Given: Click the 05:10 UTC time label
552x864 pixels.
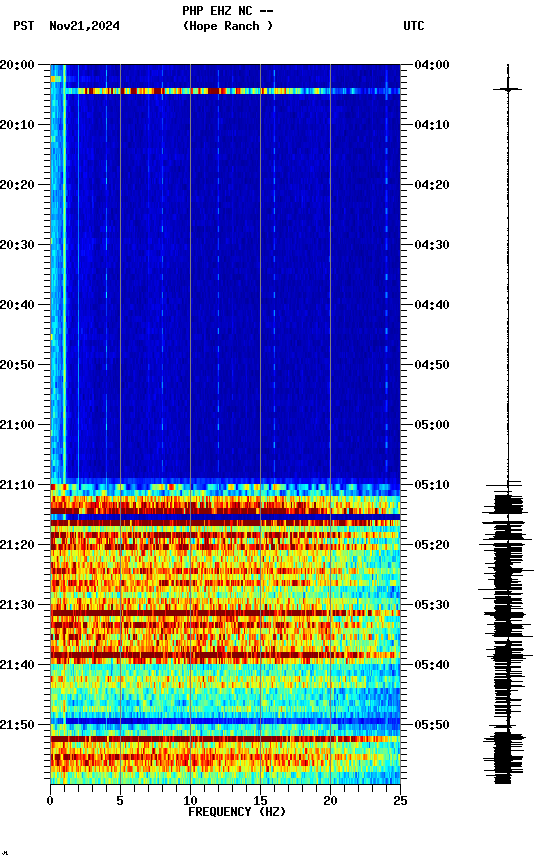Looking at the screenshot, I should [432, 485].
